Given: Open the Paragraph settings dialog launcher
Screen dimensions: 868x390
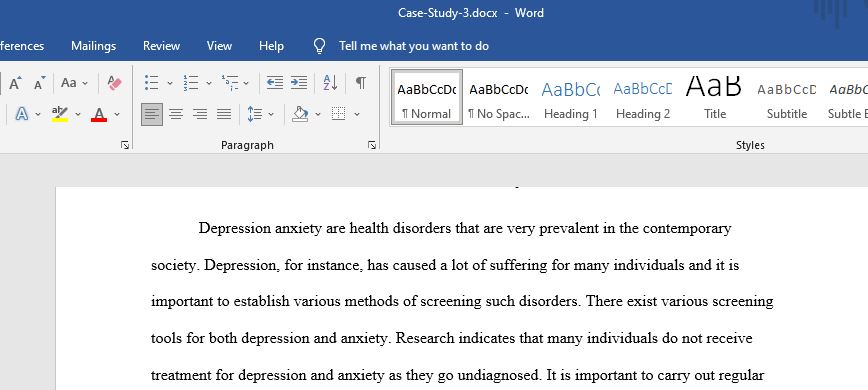Looking at the screenshot, I should pos(372,145).
